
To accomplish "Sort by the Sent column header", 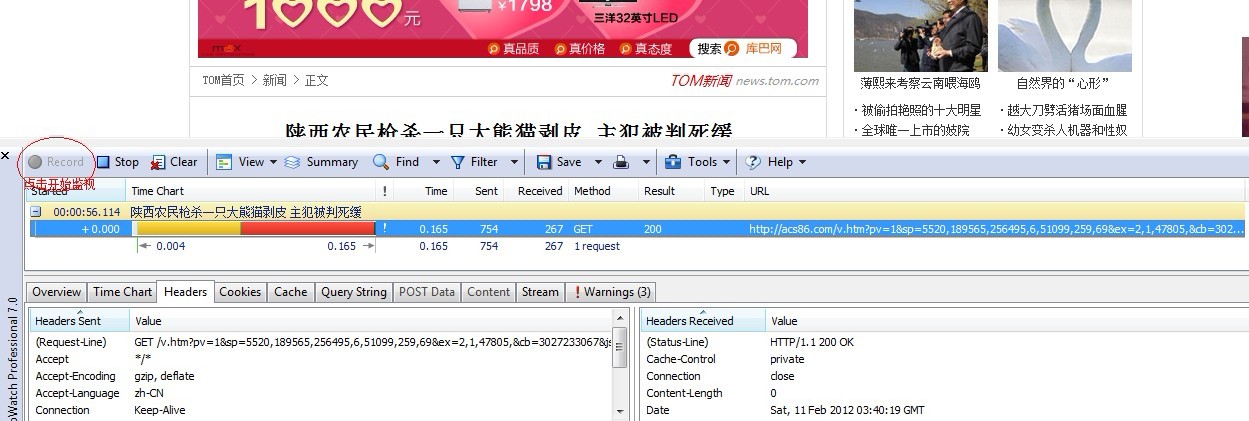I will [477, 191].
